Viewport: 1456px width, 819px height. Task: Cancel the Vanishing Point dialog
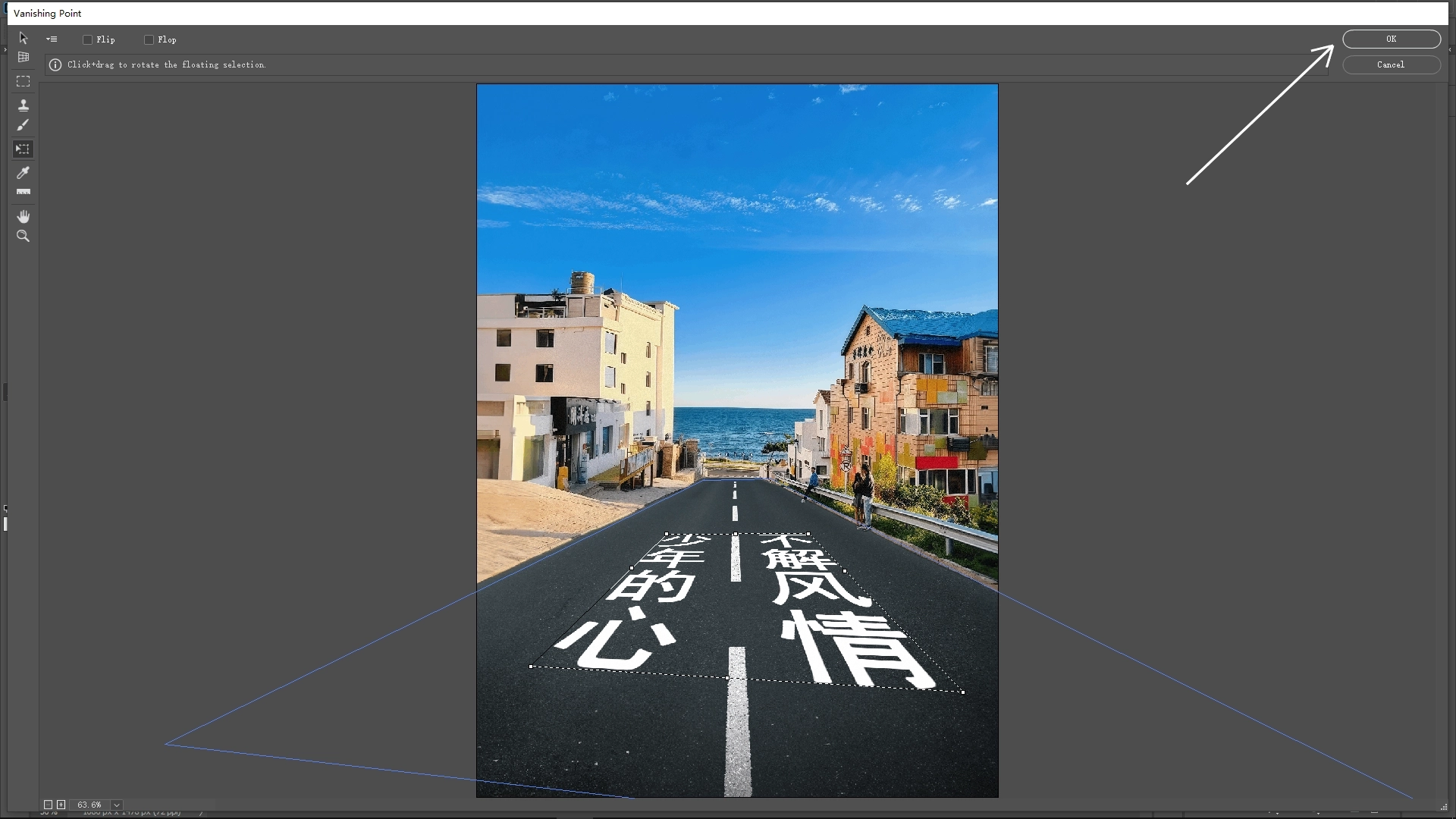coord(1391,64)
